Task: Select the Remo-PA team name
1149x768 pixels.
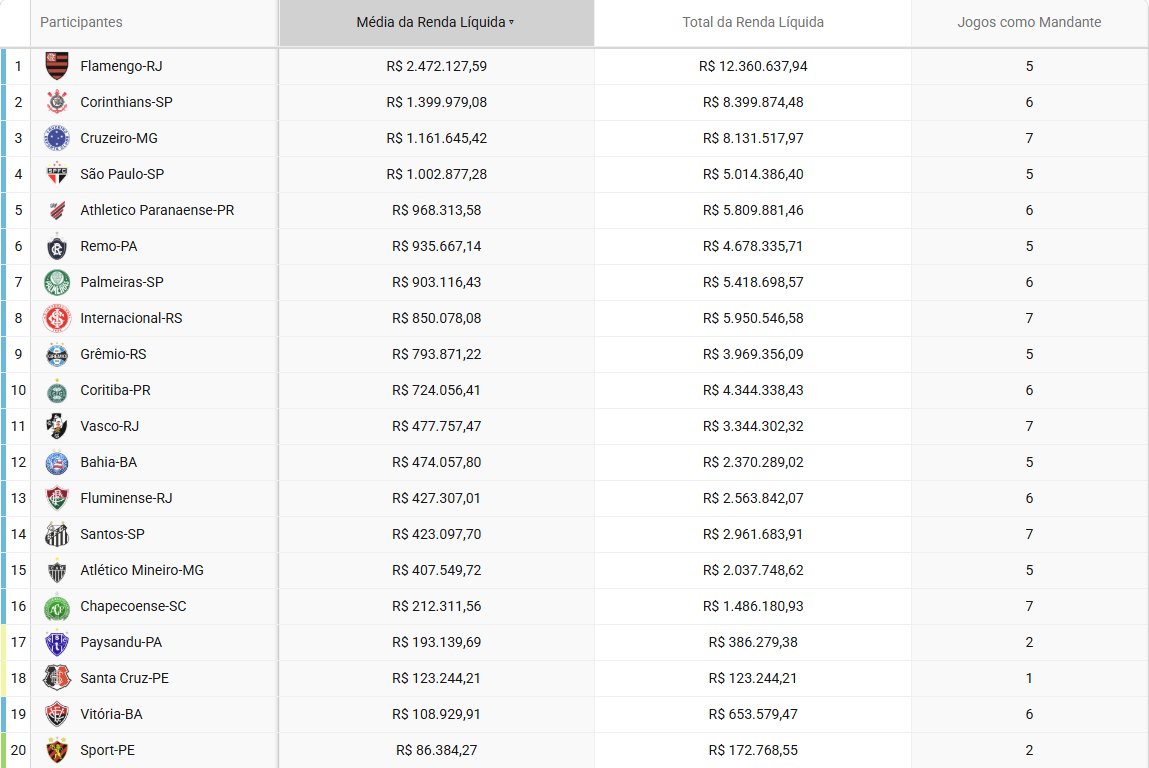Action: point(108,246)
